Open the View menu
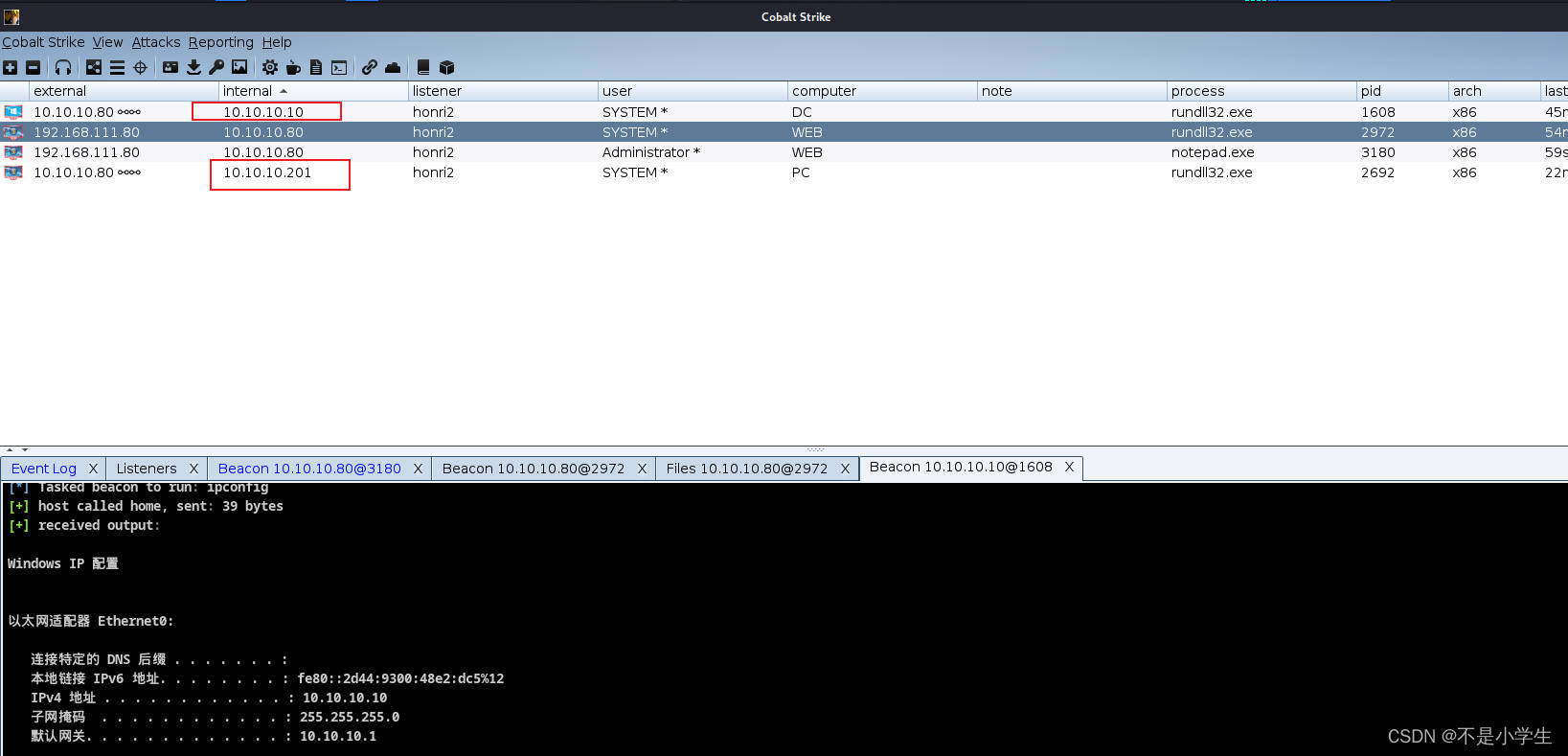 click(x=107, y=42)
